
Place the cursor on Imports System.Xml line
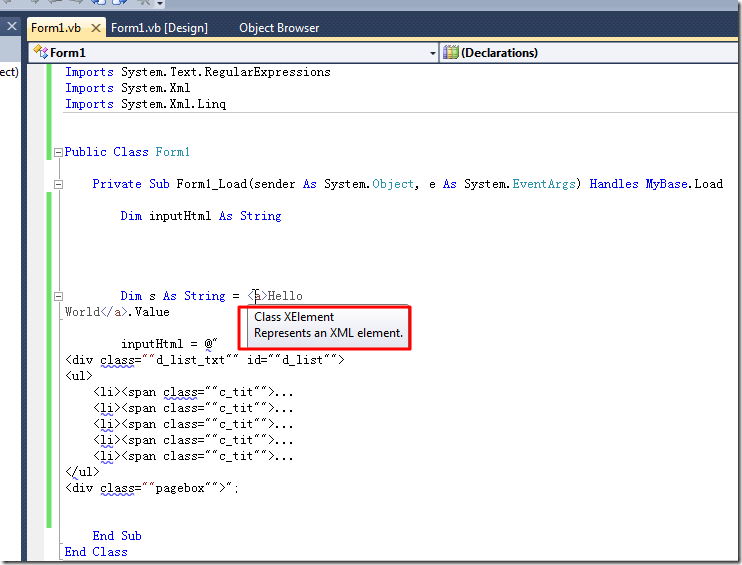pyautogui.click(x=128, y=88)
